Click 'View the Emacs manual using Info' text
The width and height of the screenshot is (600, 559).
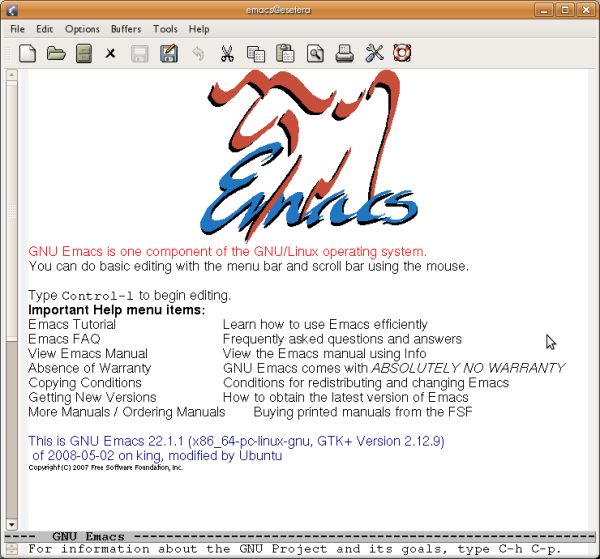click(324, 354)
